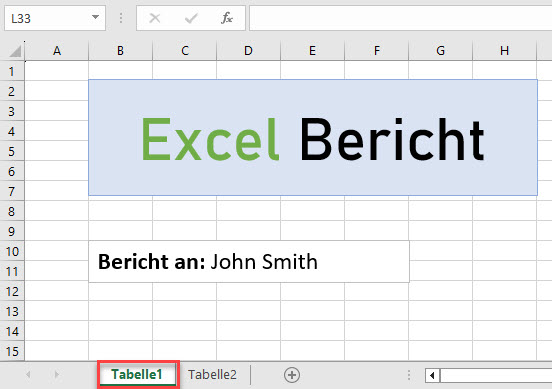Select row 15 header
The width and height of the screenshot is (552, 389).
click(12, 351)
